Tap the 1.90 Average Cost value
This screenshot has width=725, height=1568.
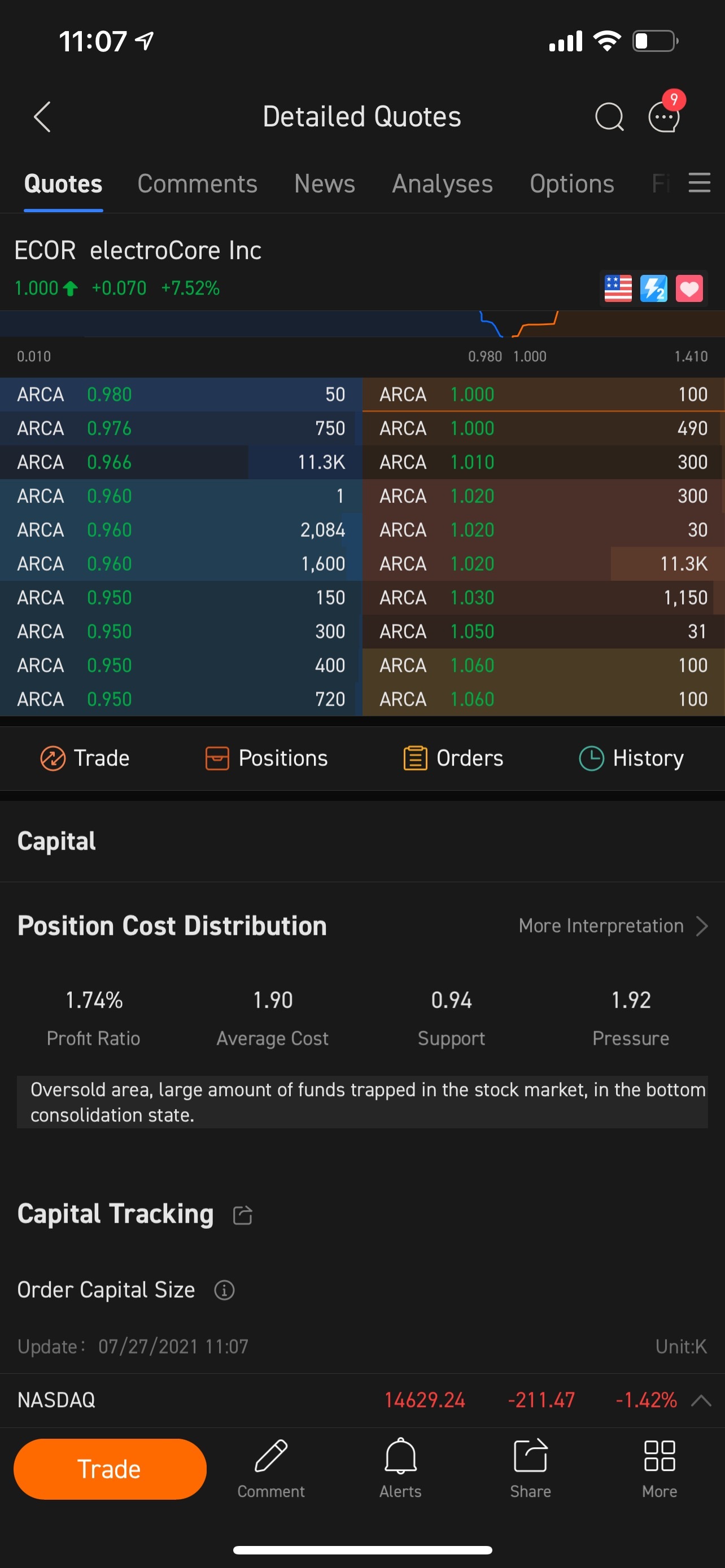pos(273,1000)
